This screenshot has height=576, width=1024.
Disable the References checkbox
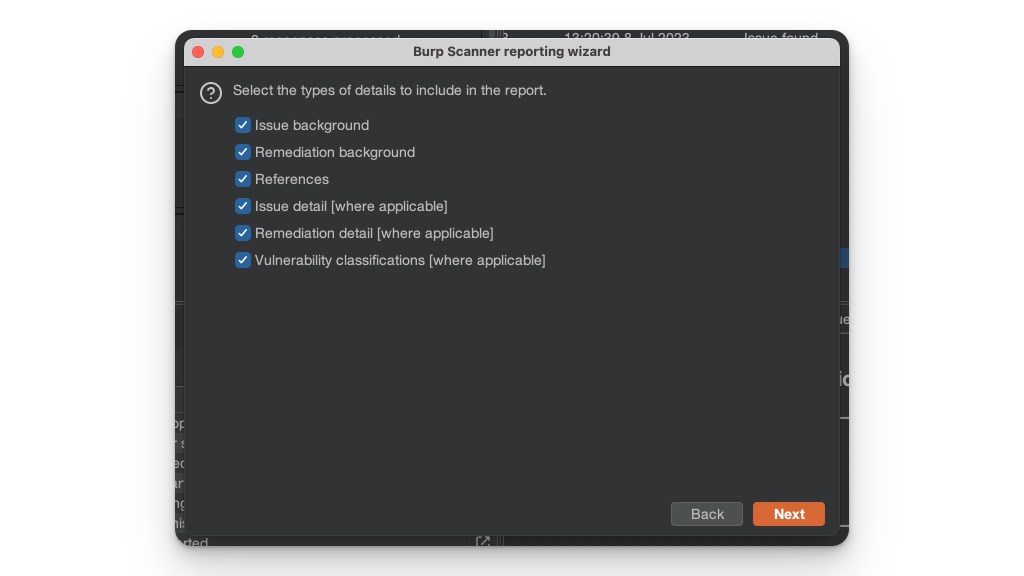[242, 179]
